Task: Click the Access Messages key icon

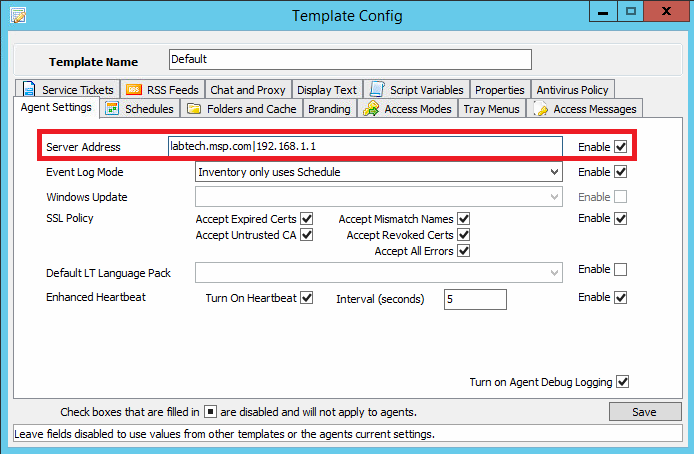Action: tap(541, 108)
